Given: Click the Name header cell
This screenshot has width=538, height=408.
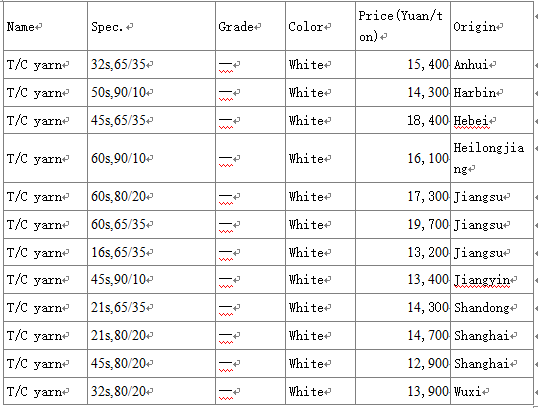Looking at the screenshot, I should (46, 26).
